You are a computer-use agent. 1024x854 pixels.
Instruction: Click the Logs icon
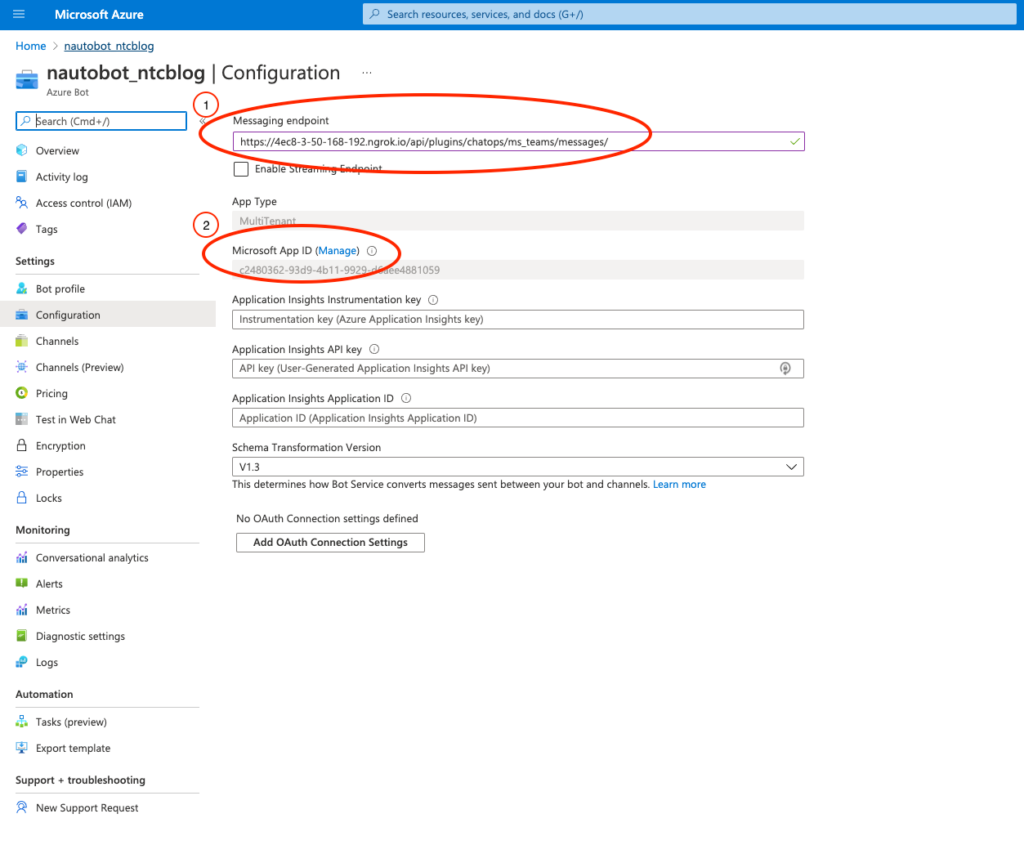(x=22, y=662)
